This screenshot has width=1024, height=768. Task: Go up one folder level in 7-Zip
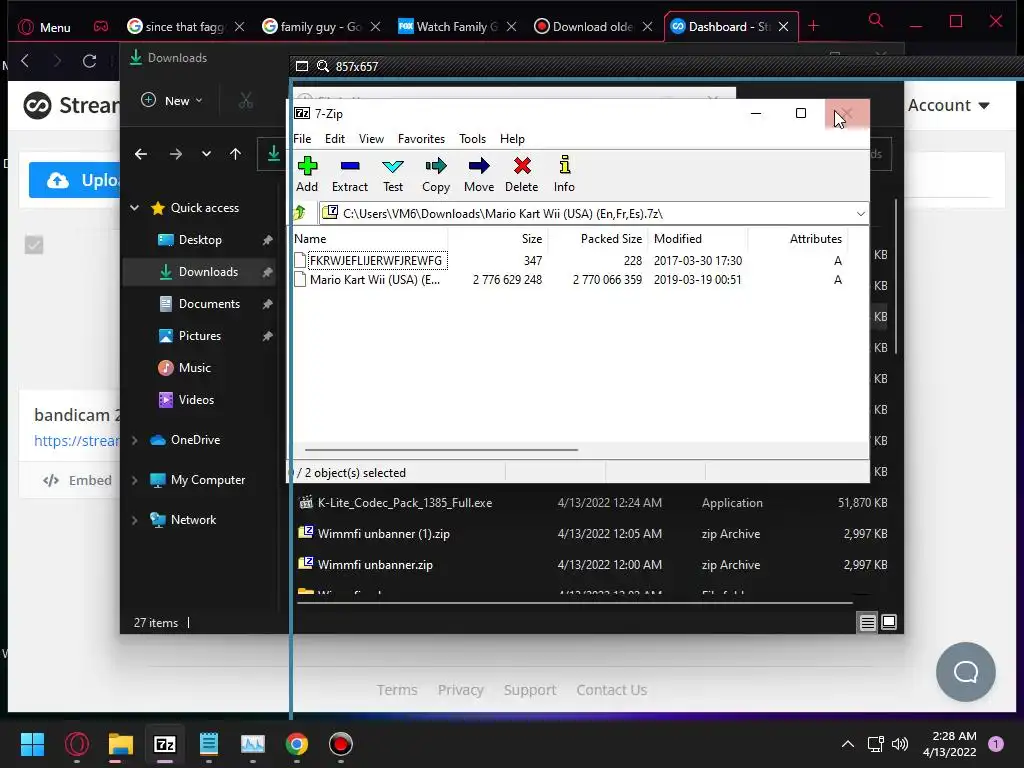click(x=300, y=213)
